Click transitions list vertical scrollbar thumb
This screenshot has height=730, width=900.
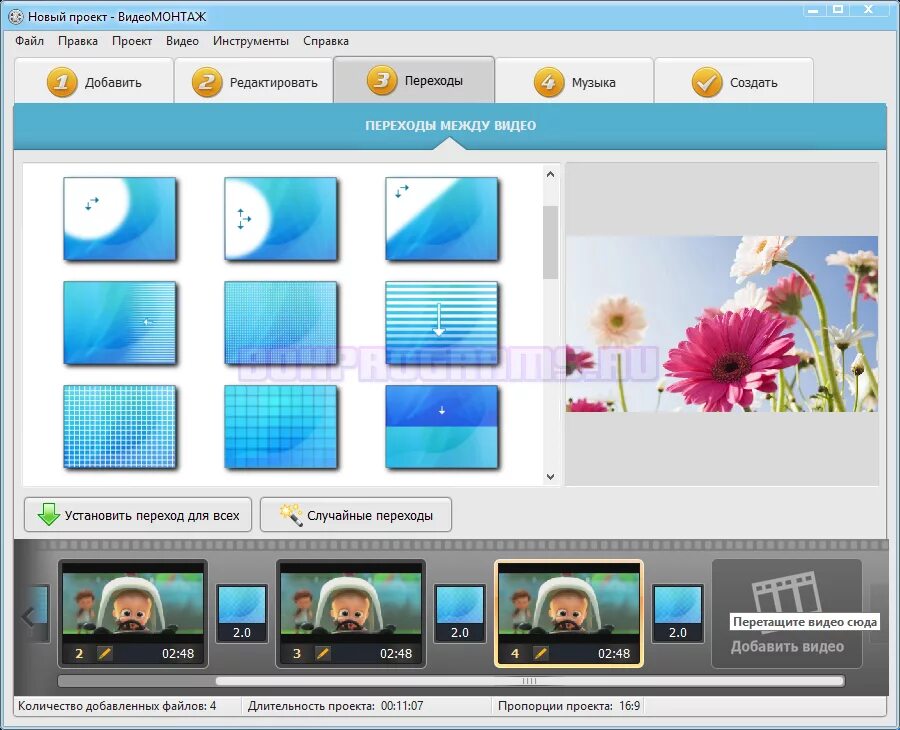(x=550, y=243)
